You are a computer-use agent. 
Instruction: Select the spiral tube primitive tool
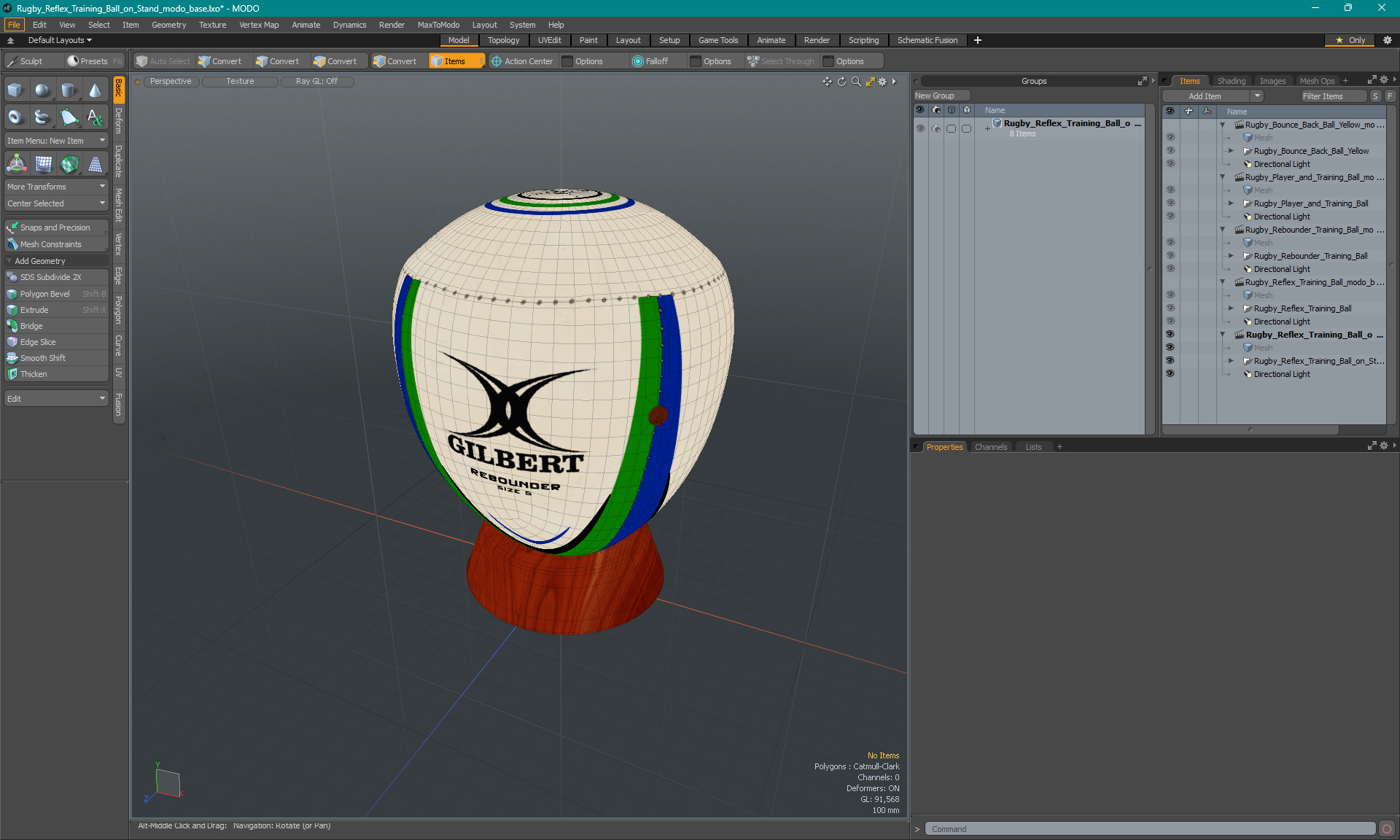click(42, 117)
